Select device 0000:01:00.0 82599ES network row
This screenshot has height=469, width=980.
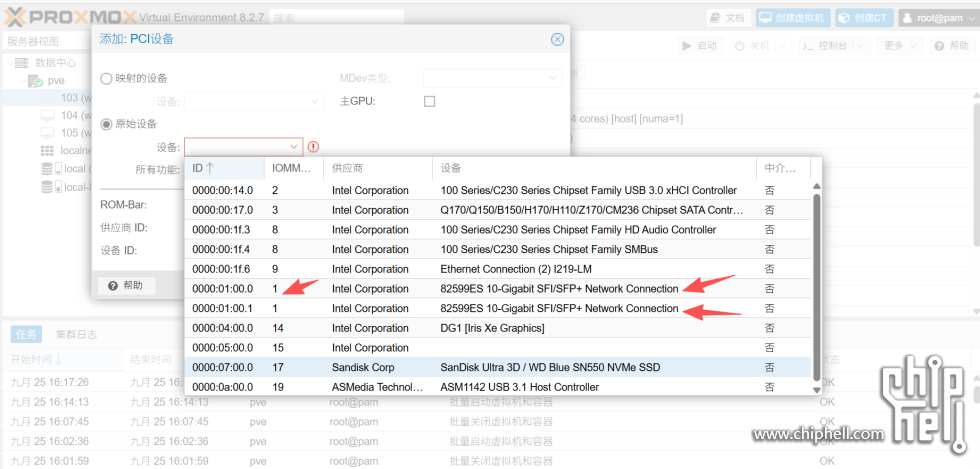point(498,289)
